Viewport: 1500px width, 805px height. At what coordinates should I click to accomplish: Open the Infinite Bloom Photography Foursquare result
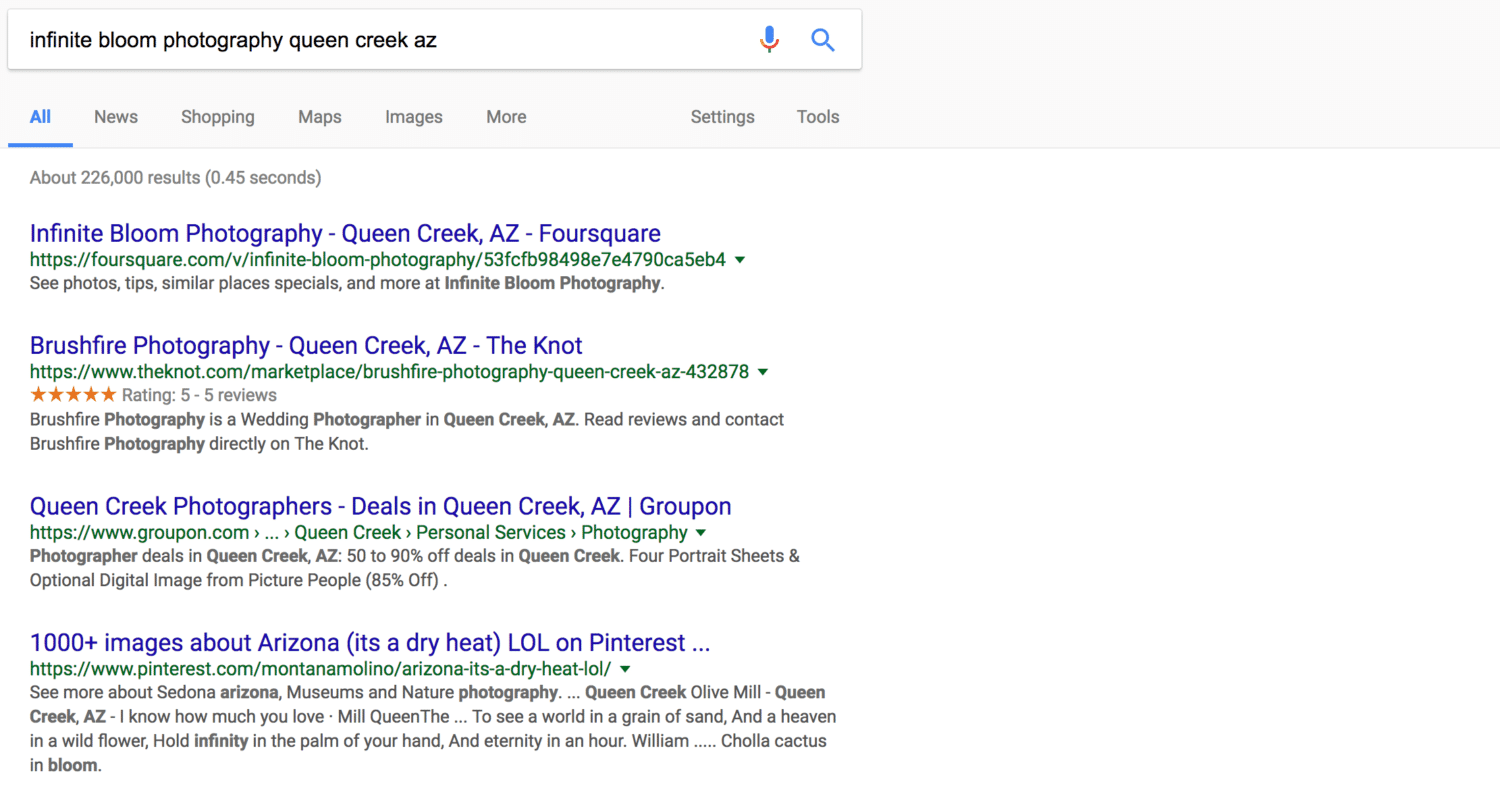(x=345, y=234)
